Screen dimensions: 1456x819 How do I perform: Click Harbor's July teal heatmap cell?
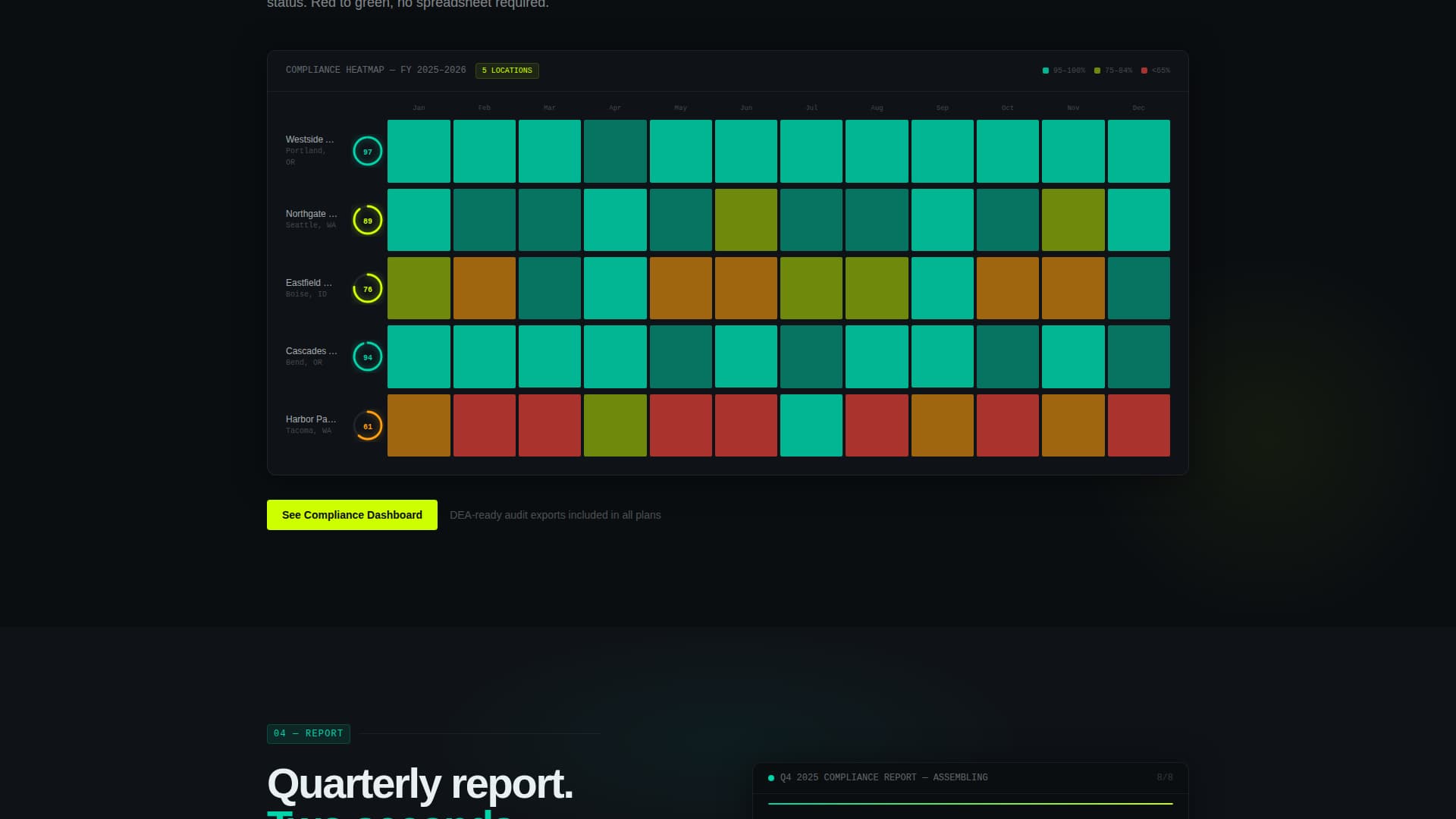[x=811, y=425]
